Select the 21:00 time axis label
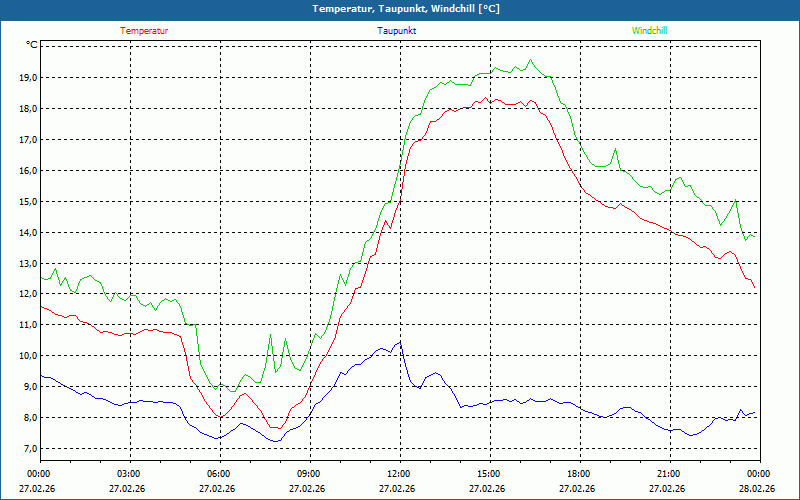800x500 pixels. (668, 474)
